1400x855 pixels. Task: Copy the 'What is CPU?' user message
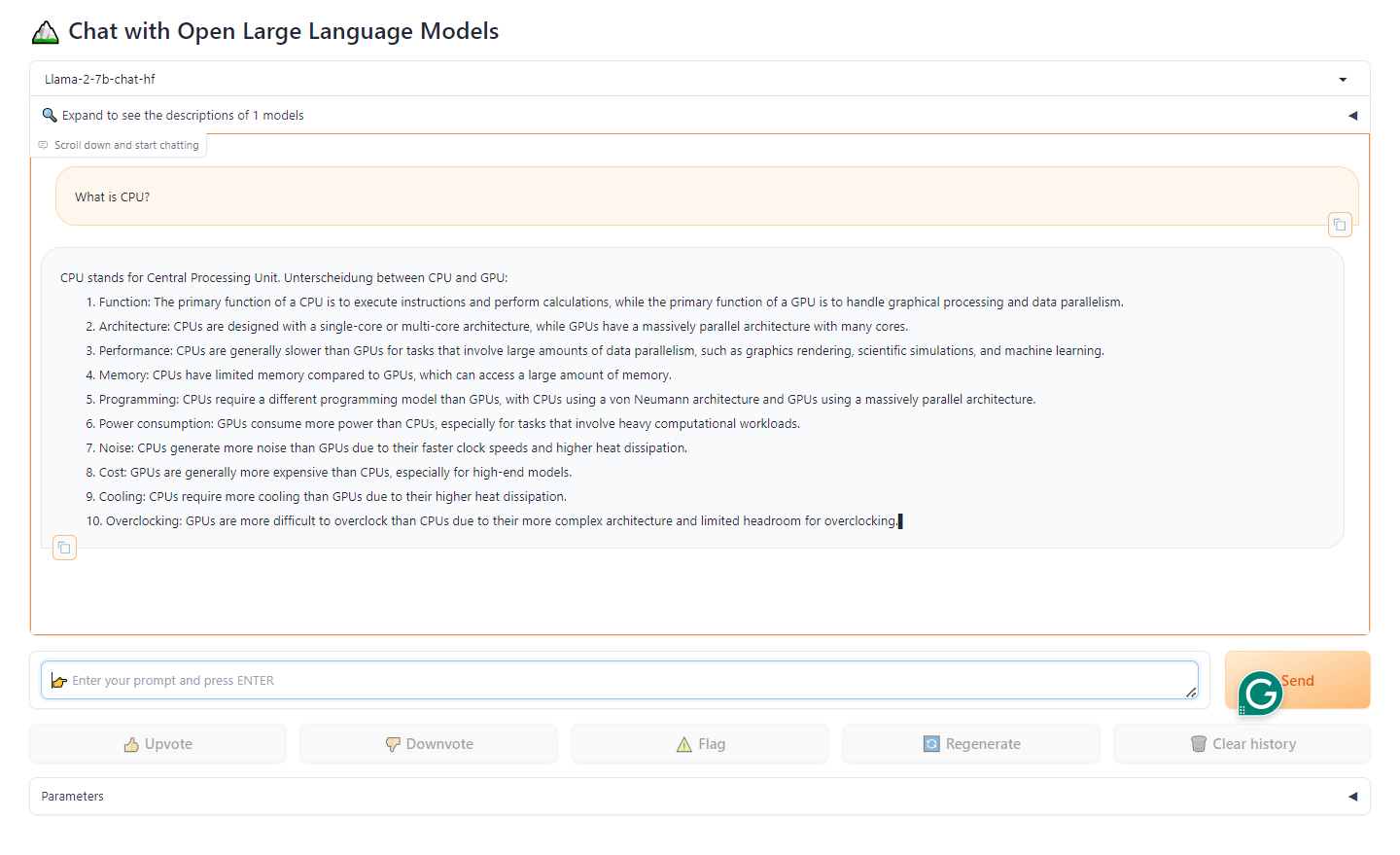[x=1340, y=225]
